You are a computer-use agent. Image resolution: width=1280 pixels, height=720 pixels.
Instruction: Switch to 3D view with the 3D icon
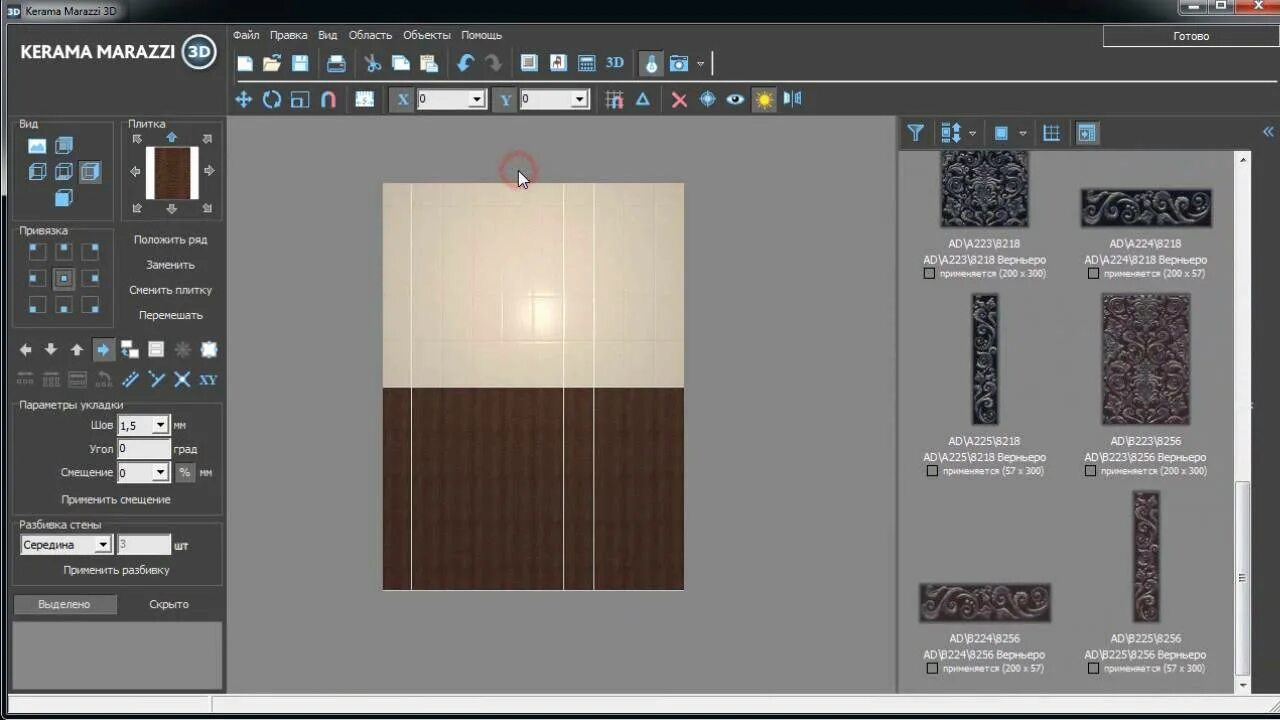click(615, 63)
